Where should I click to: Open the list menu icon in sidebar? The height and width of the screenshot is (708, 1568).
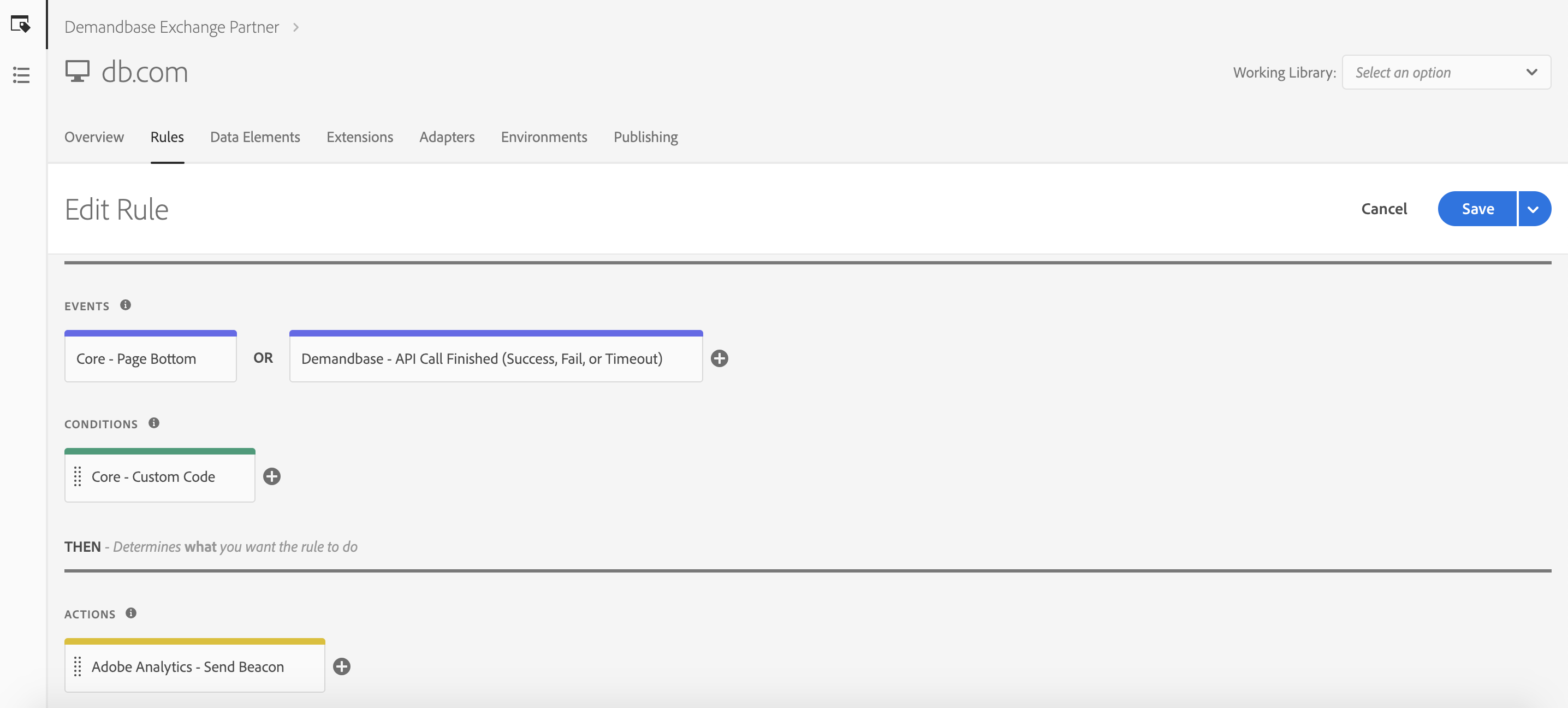pos(21,75)
